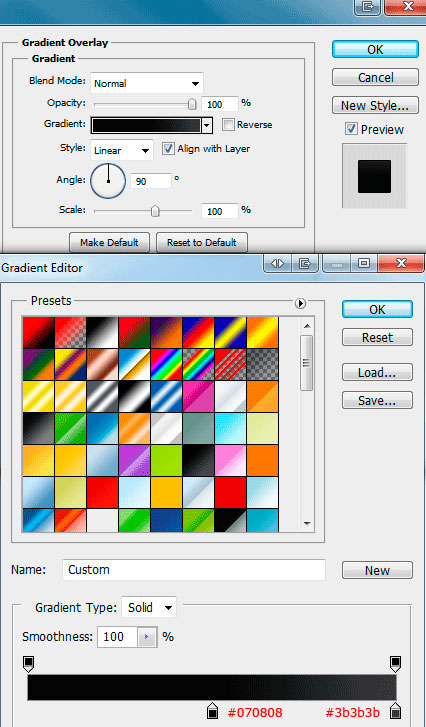Click the presets scrollbar down arrow
Screen dimensions: 426x727
click(x=306, y=524)
